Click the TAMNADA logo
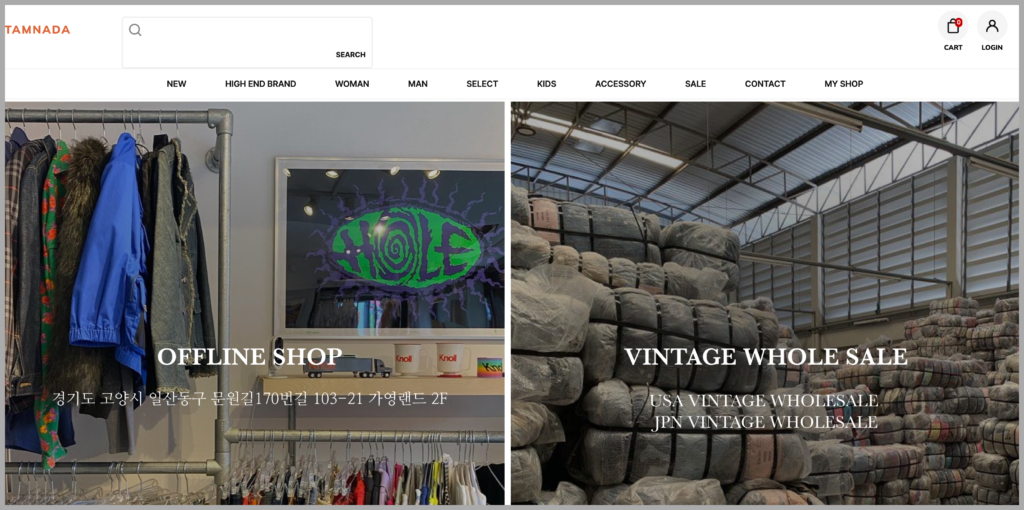Image resolution: width=1024 pixels, height=510 pixels. pyautogui.click(x=37, y=29)
